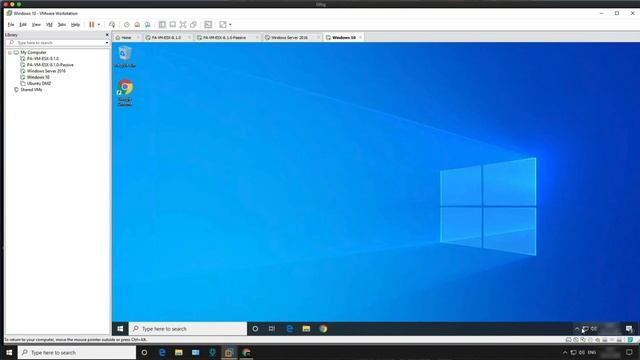Open Task View in guest taskbar
The image size is (640, 360).
[272, 329]
